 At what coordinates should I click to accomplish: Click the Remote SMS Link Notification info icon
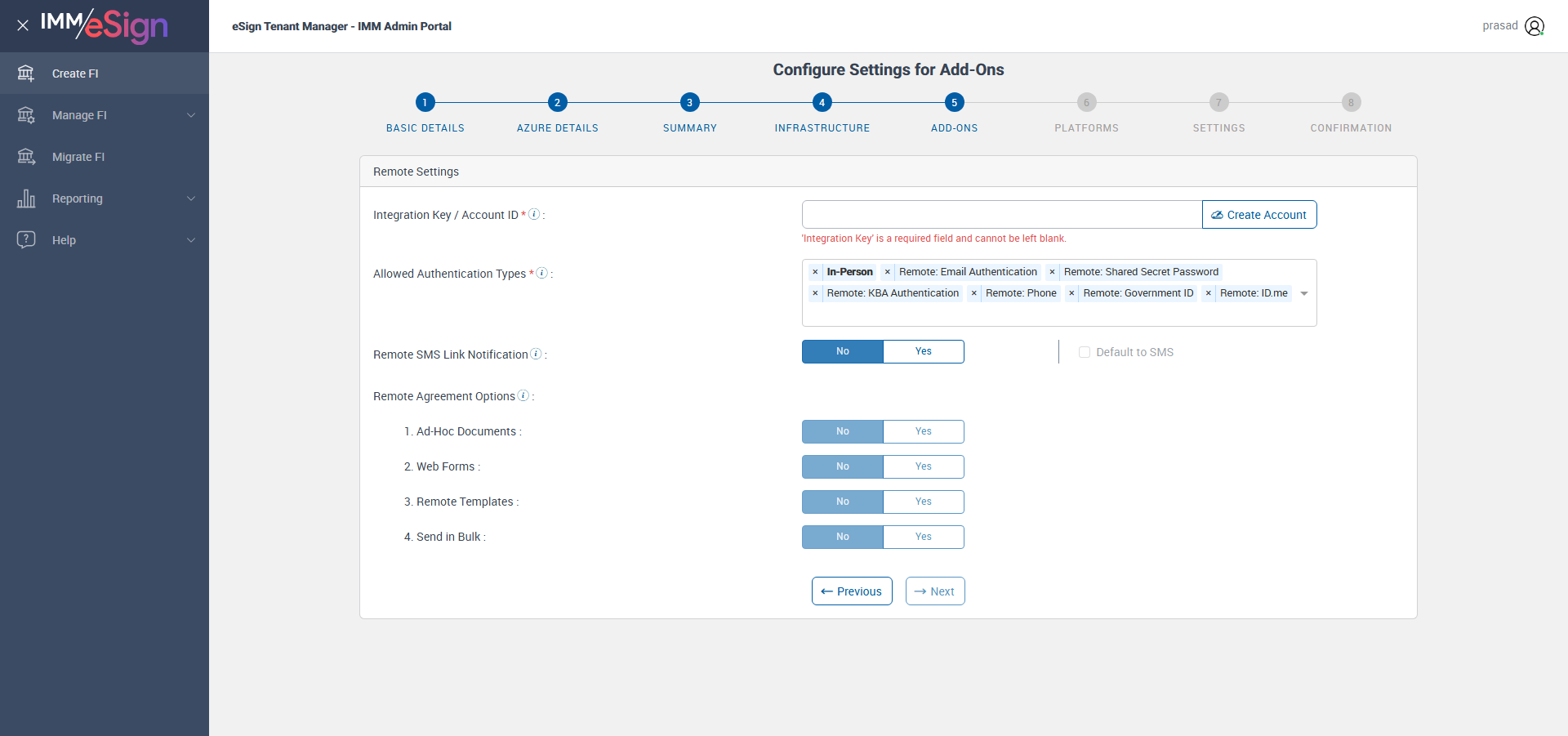click(536, 354)
